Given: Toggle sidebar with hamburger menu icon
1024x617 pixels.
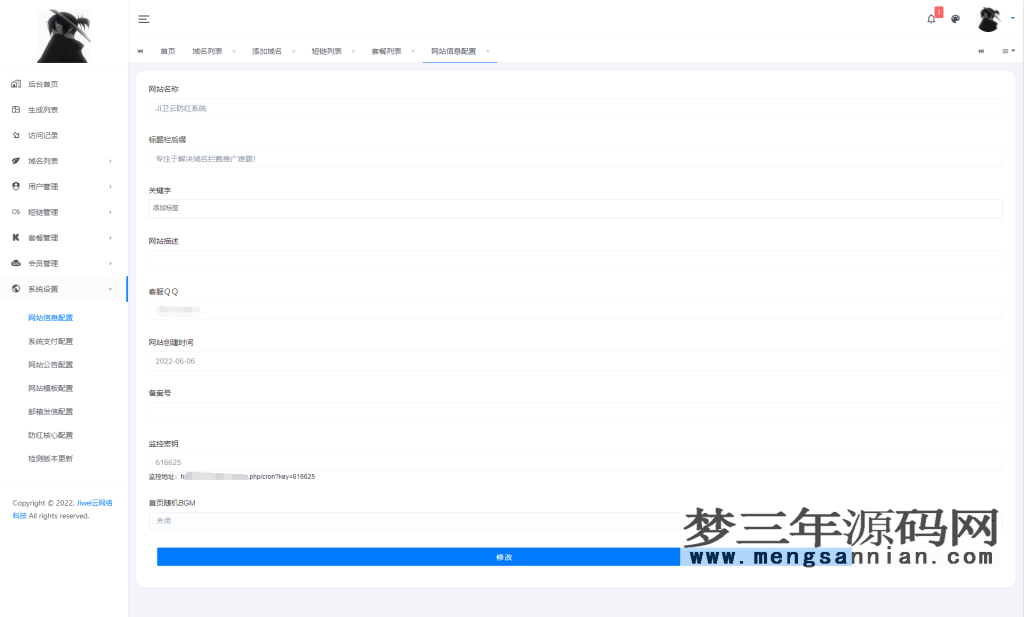Looking at the screenshot, I should coord(142,18).
